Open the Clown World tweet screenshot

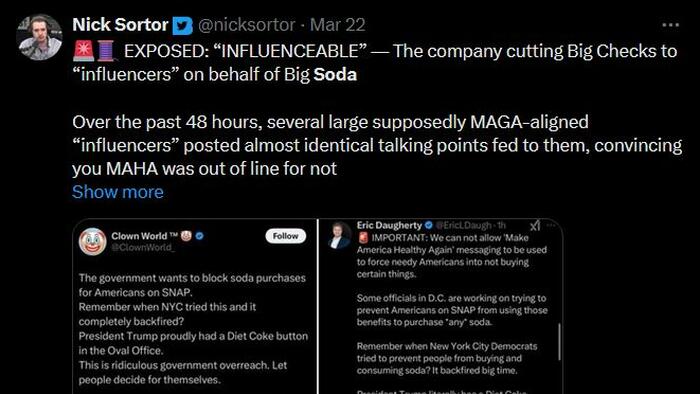pyautogui.click(x=195, y=306)
